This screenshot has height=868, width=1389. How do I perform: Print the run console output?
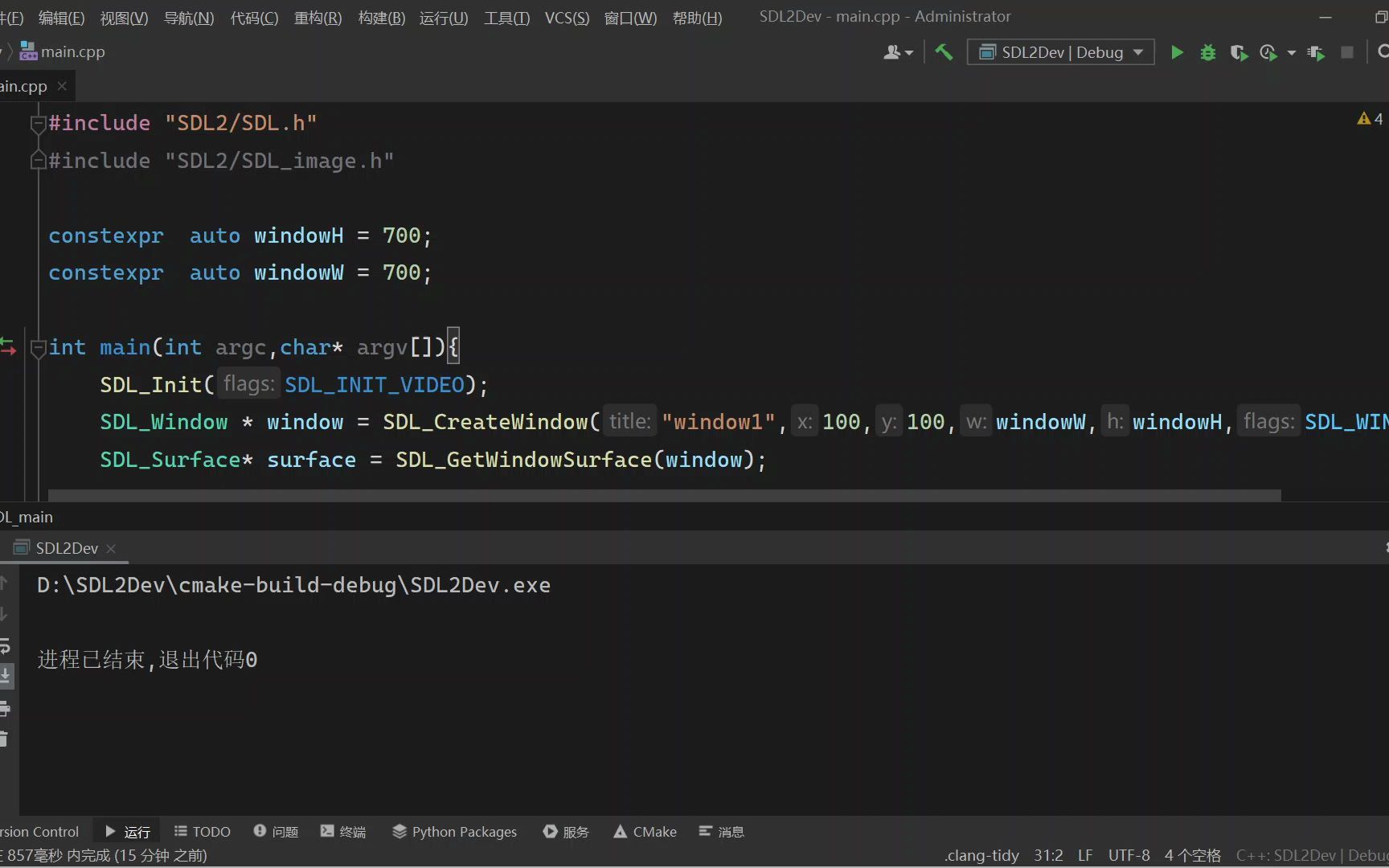coord(5,708)
